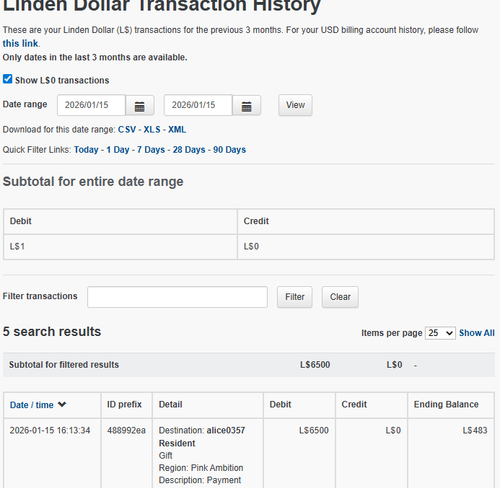Click the alice0357 Resident destination name
Screen dimensions: 500x488
(x=202, y=437)
